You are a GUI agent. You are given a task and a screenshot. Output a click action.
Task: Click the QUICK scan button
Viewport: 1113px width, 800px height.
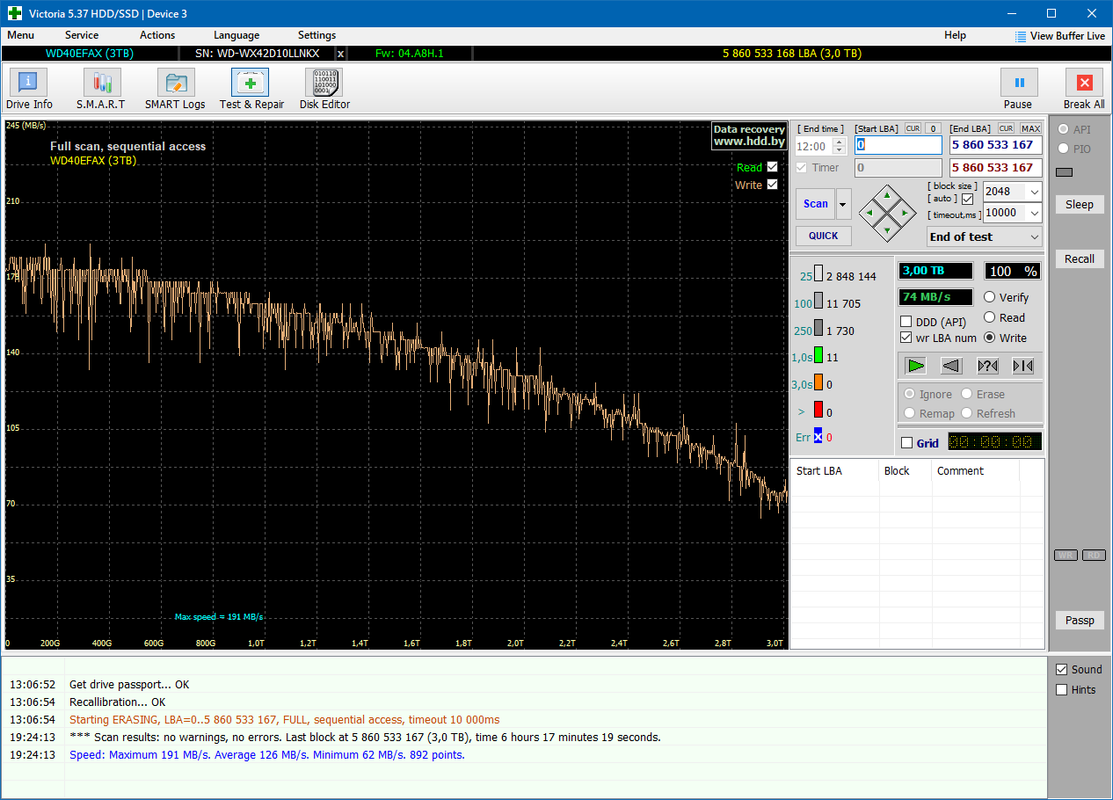823,236
